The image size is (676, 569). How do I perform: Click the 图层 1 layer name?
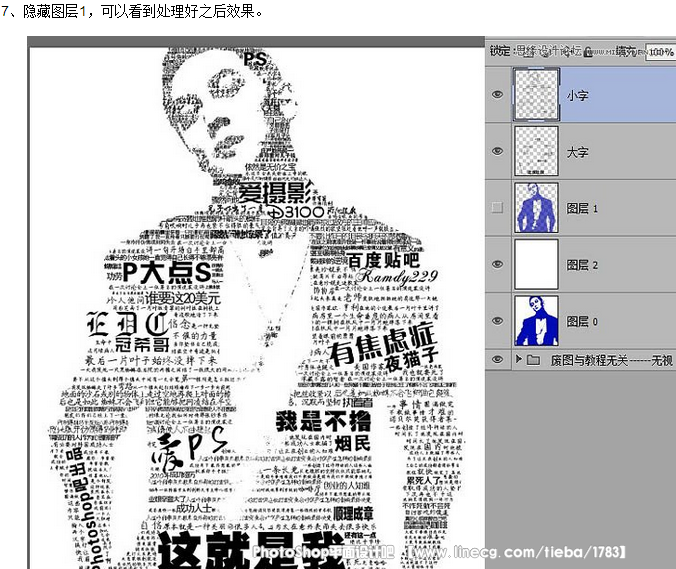582,209
